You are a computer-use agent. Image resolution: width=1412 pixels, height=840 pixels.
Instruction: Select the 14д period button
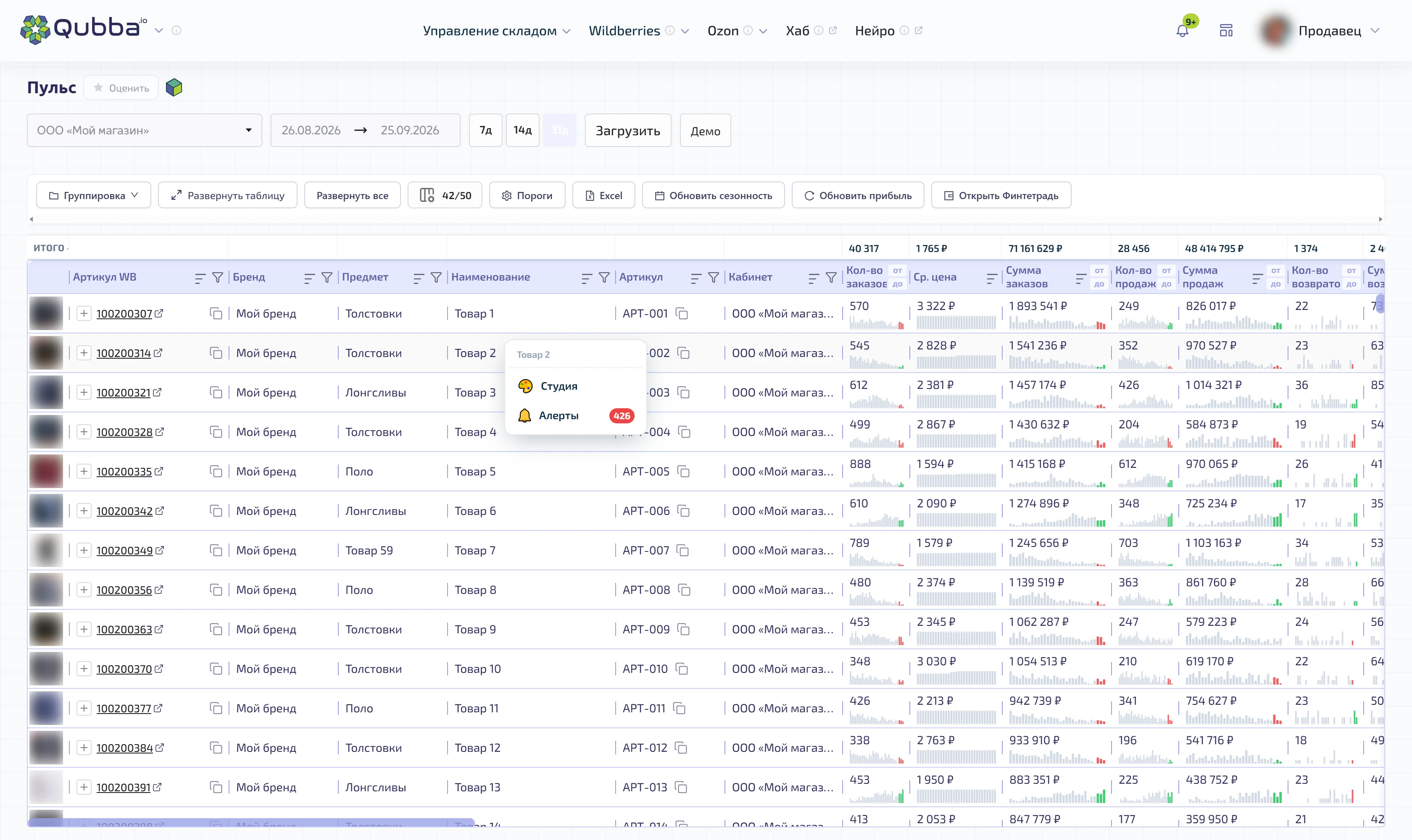pyautogui.click(x=522, y=131)
